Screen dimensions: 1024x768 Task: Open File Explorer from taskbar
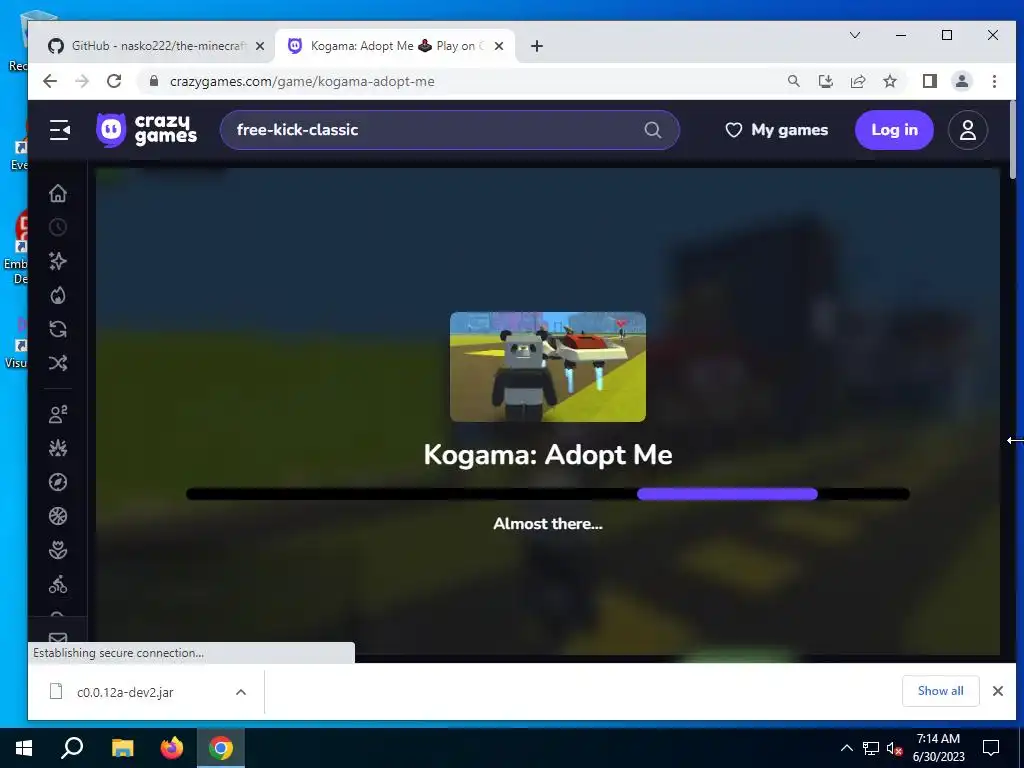tap(122, 748)
